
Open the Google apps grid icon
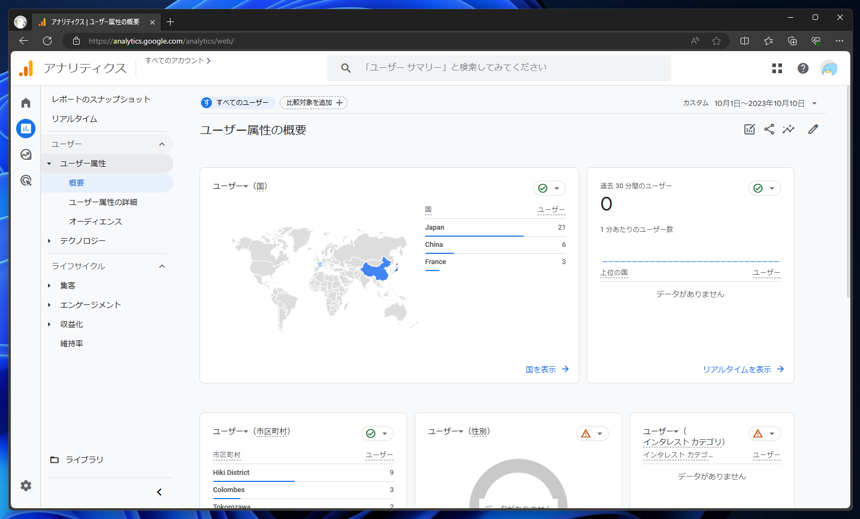click(x=777, y=68)
